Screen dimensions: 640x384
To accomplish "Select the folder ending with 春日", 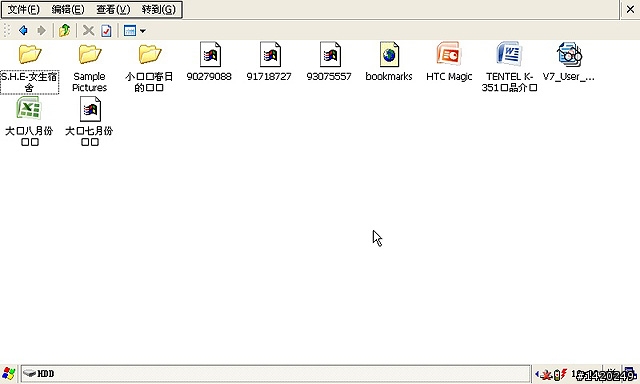I will point(149,68).
